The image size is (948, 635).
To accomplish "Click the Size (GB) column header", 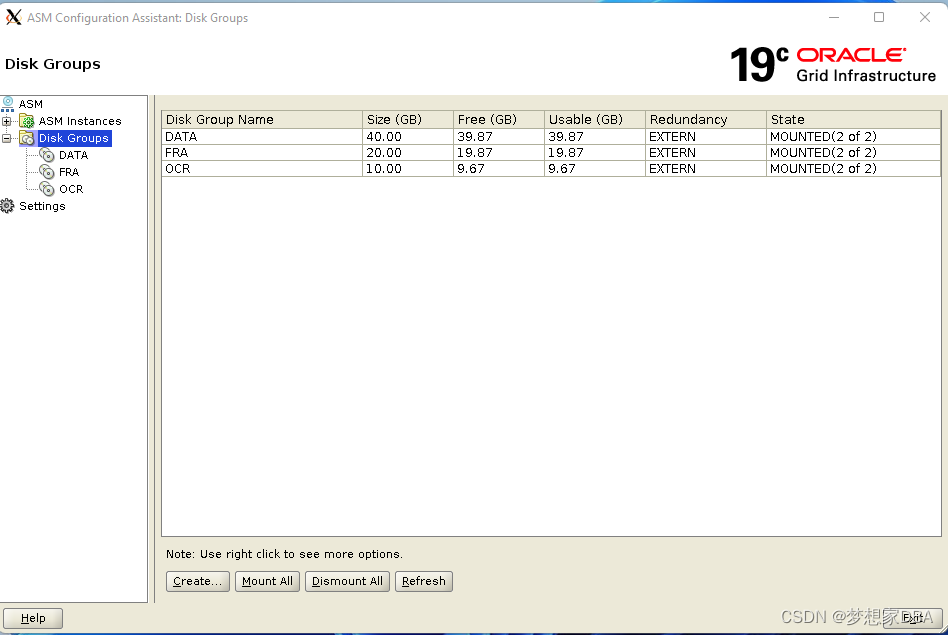I will point(408,119).
